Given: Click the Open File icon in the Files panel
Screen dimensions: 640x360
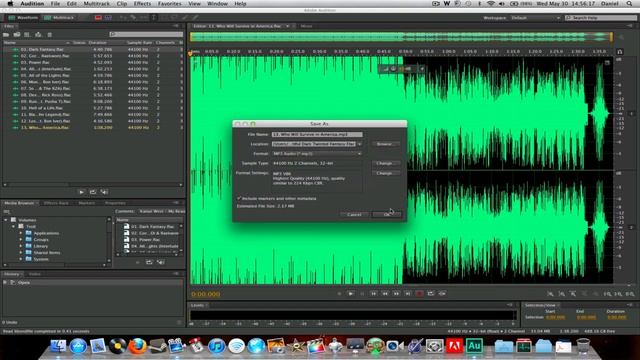Looking at the screenshot, I should tap(6, 35).
